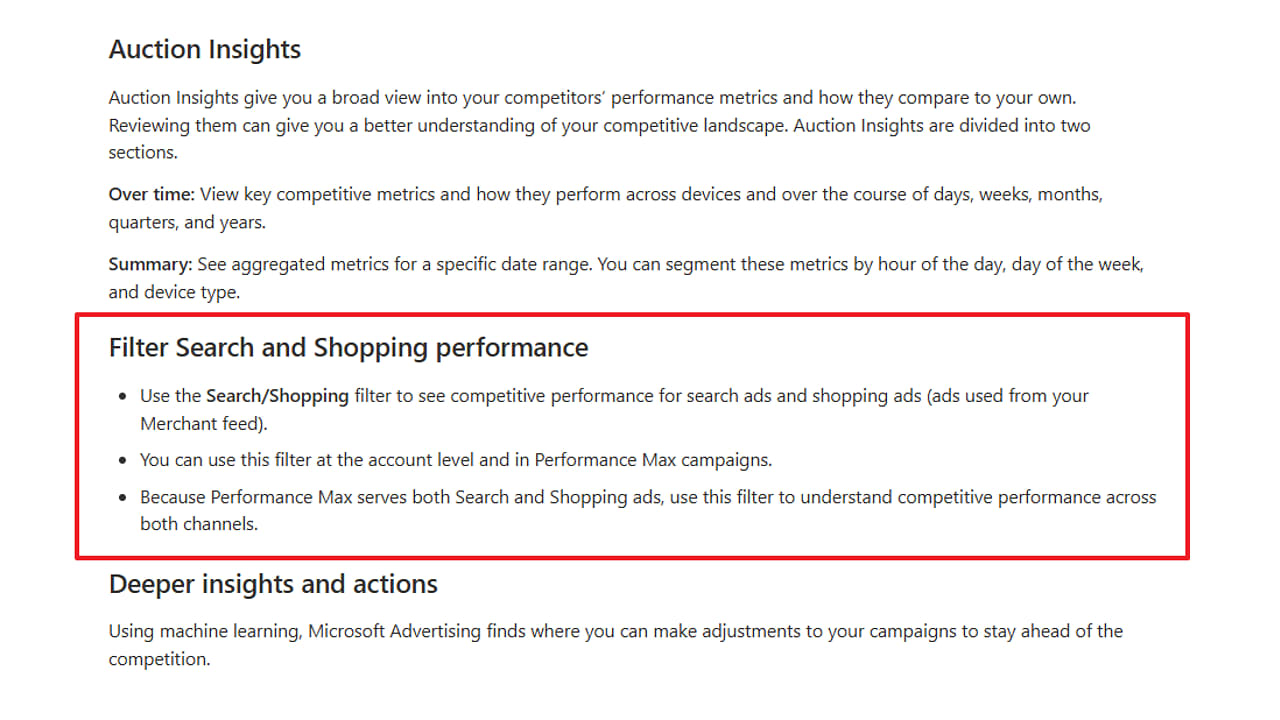The height and width of the screenshot is (720, 1280).
Task: Click the Deeper insights and actions heading
Action: (273, 584)
